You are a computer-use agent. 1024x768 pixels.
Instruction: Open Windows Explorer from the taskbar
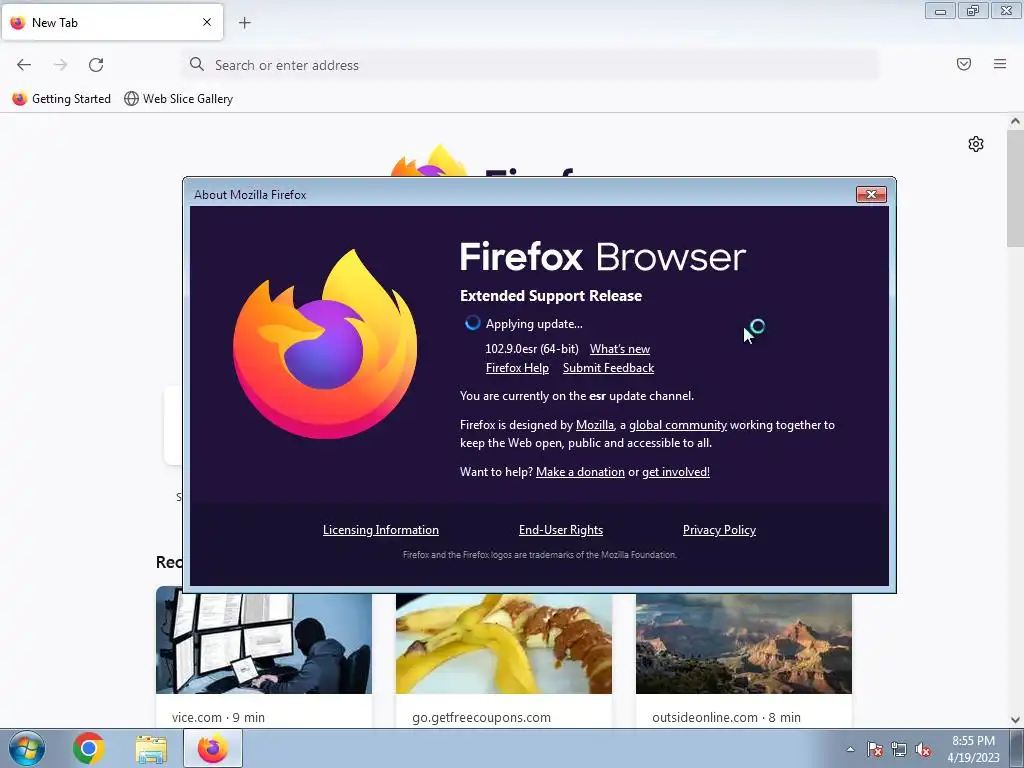[x=152, y=749]
